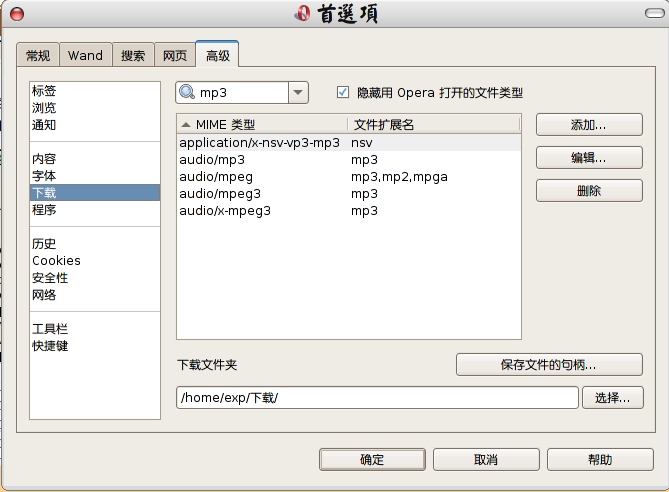Select 标签 in the sidebar list
669x492 pixels.
pyautogui.click(x=95, y=90)
